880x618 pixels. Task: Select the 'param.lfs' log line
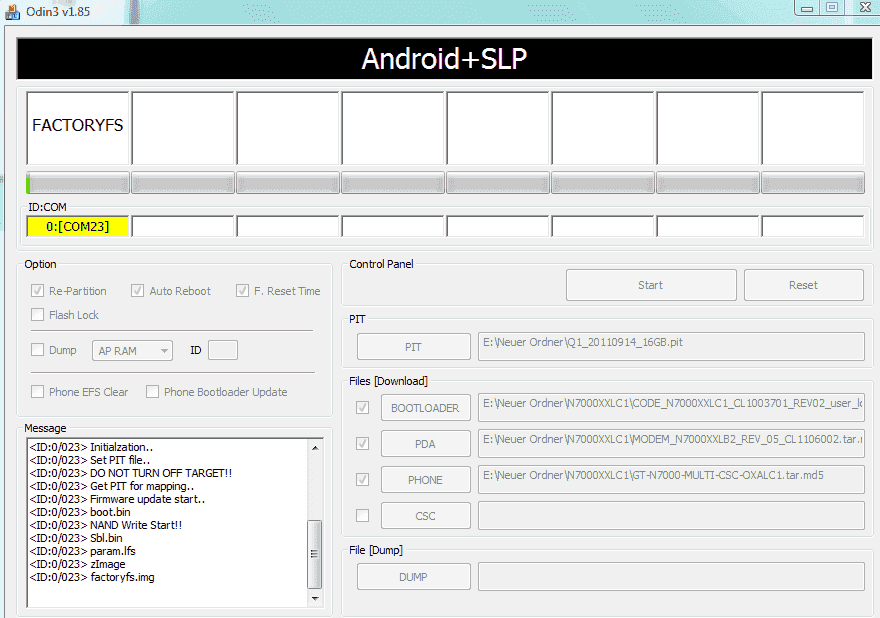[x=82, y=551]
